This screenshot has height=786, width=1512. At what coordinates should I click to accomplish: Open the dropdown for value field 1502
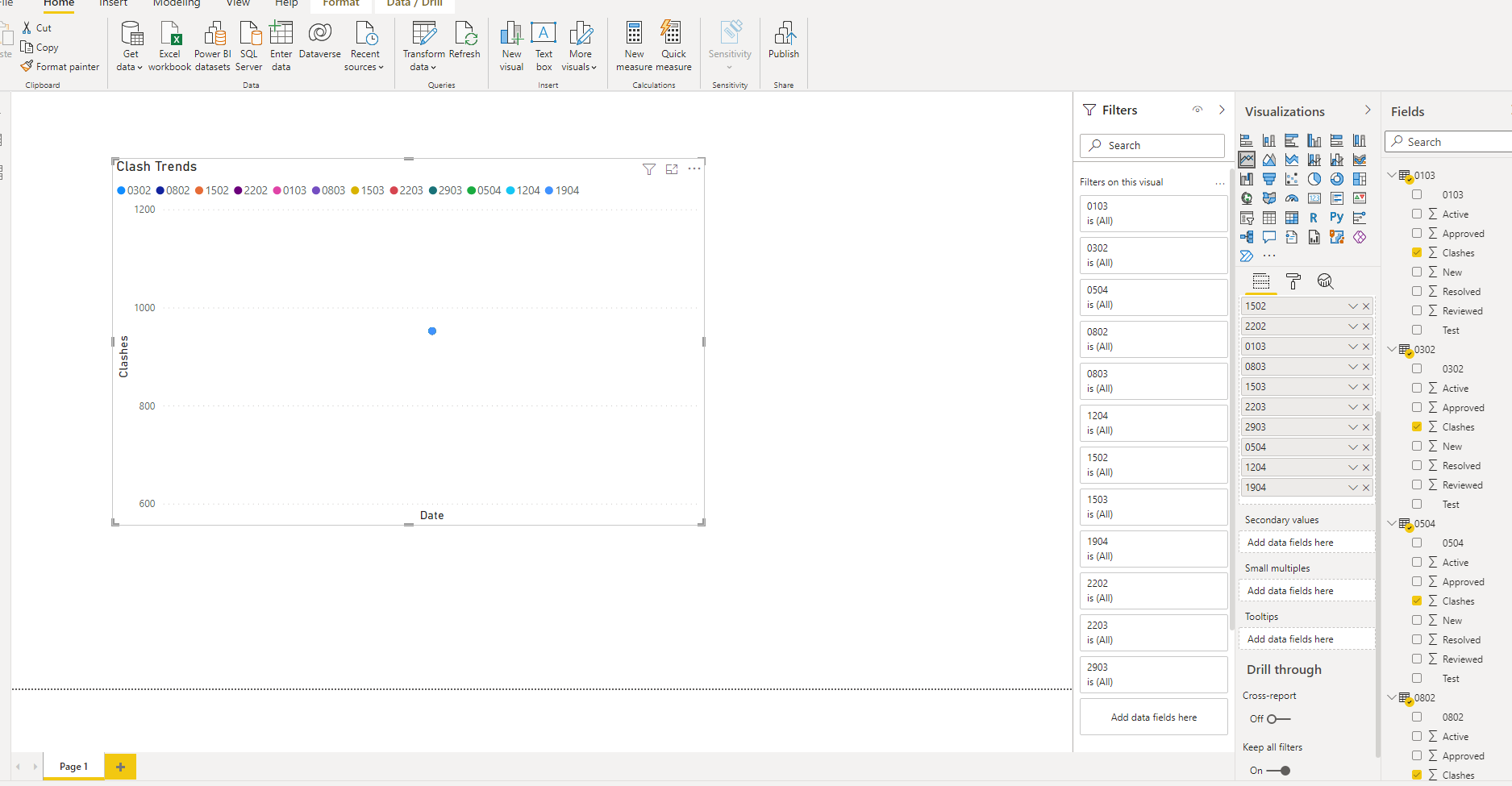click(1353, 306)
